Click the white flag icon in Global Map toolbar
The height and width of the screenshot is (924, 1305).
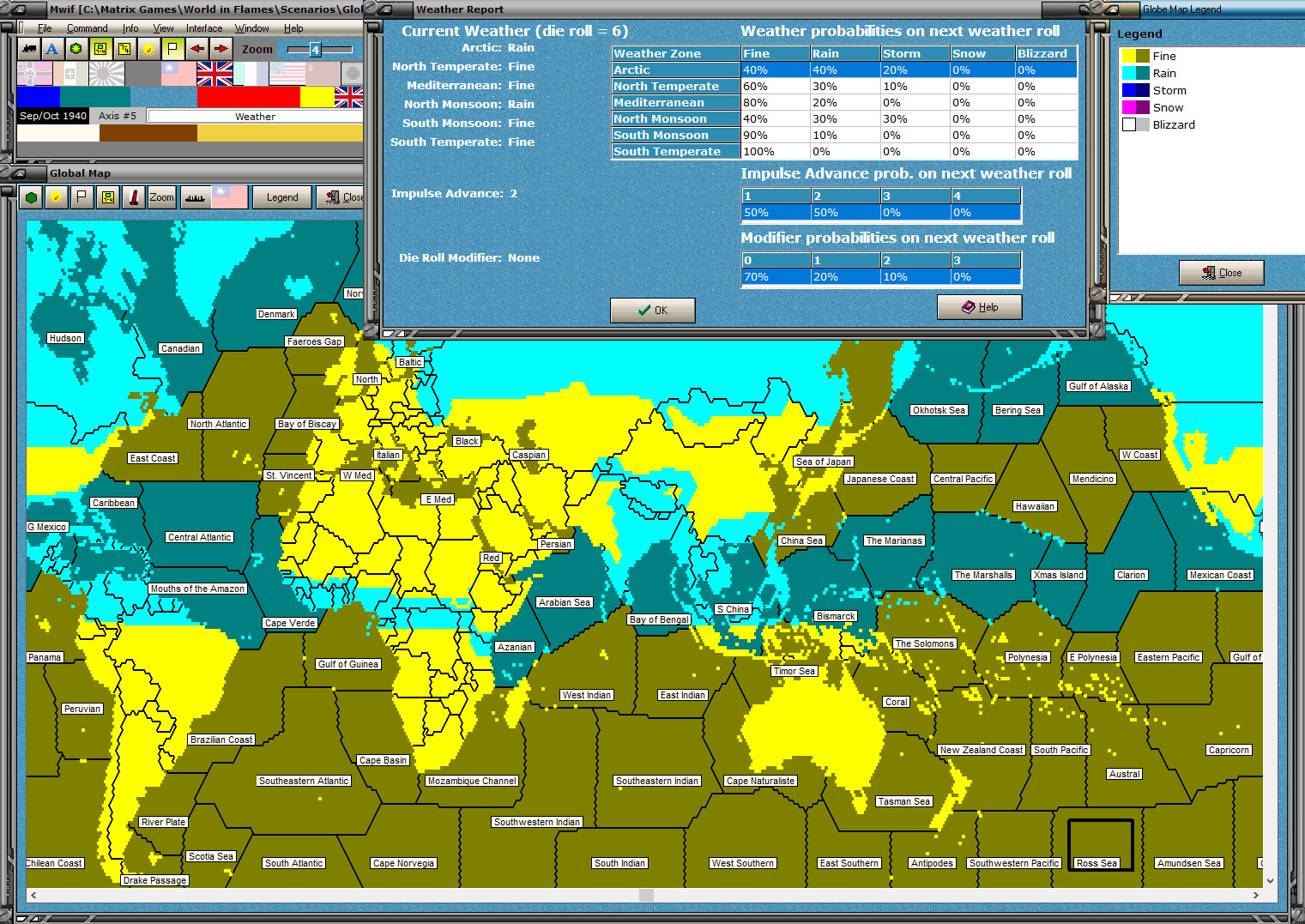82,197
